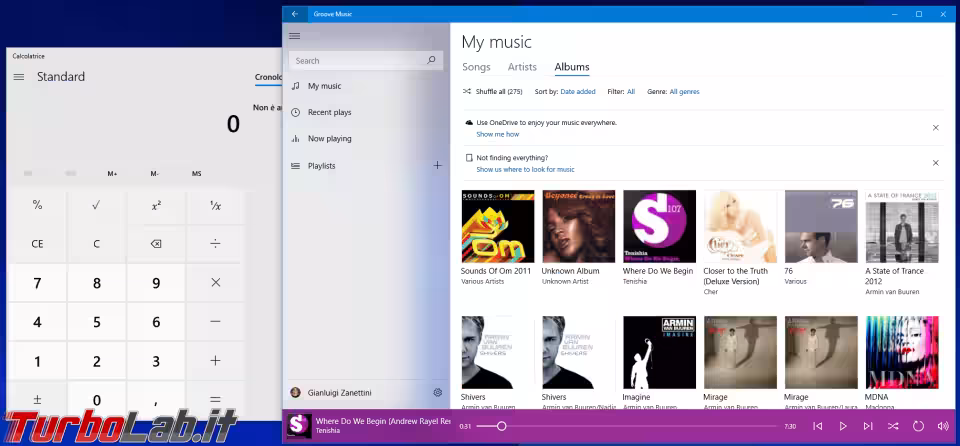Click MS in Calculator

pos(197,174)
